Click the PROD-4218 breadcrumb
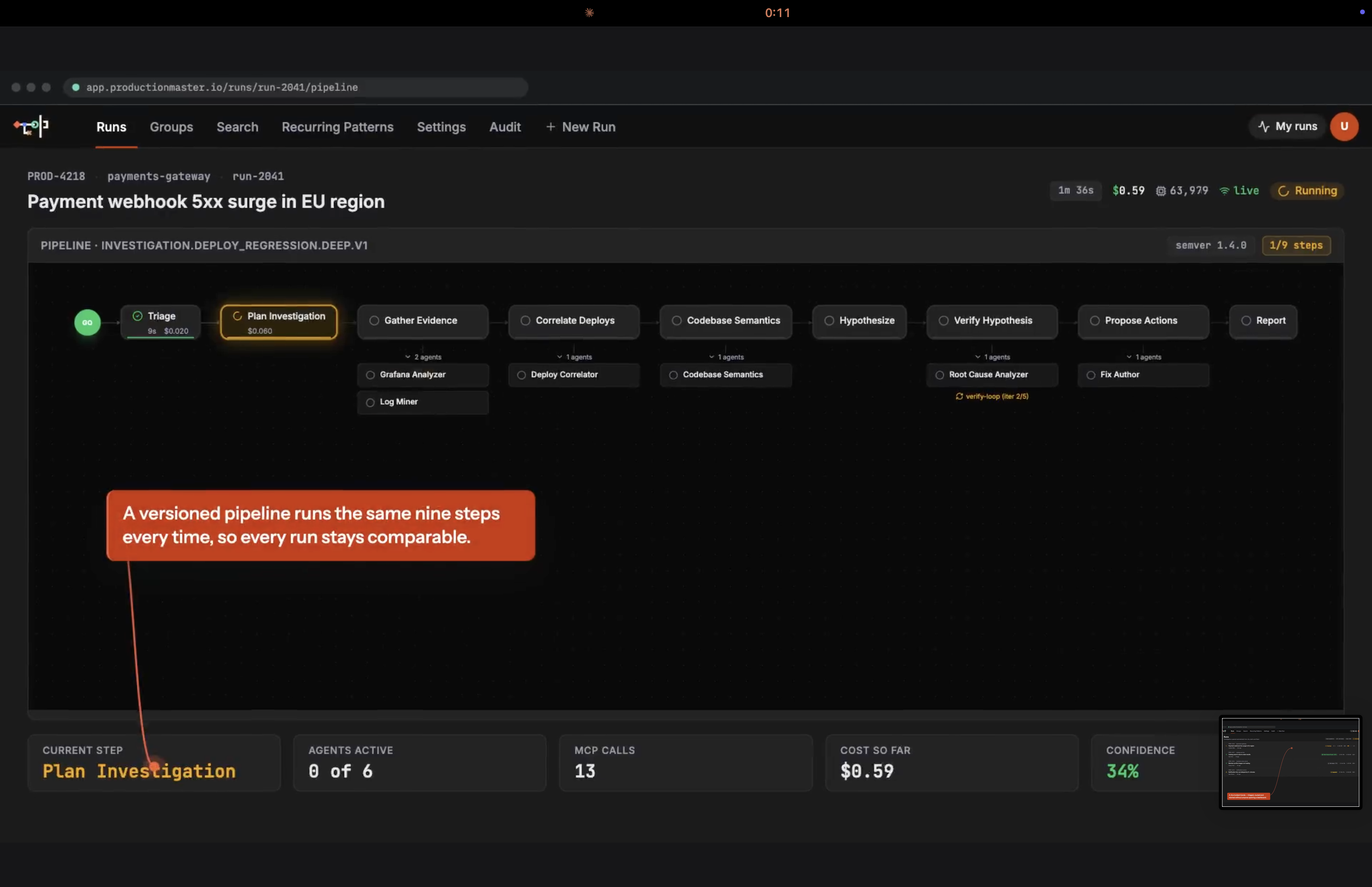1372x887 pixels. 56,176
